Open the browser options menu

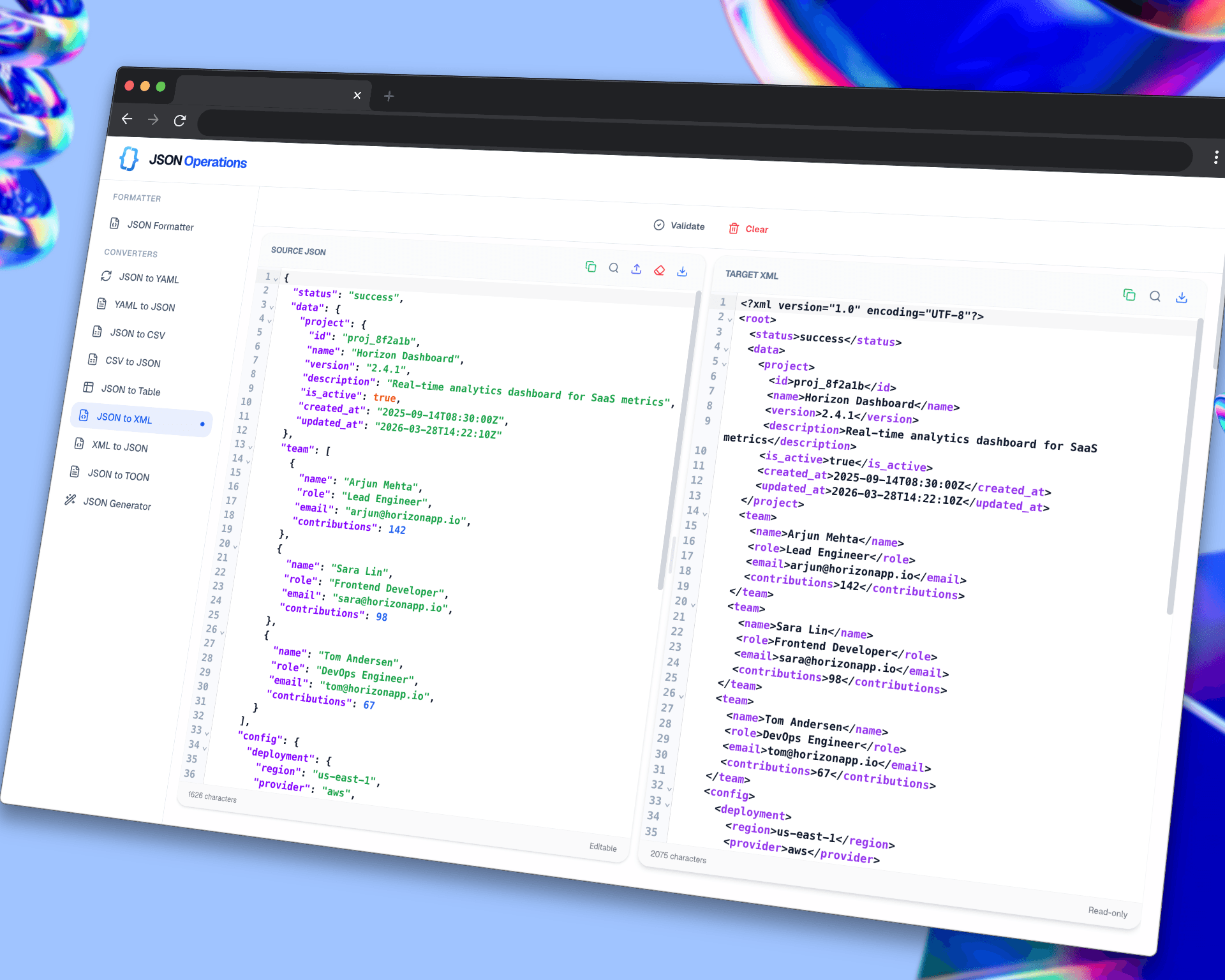pos(1216,157)
